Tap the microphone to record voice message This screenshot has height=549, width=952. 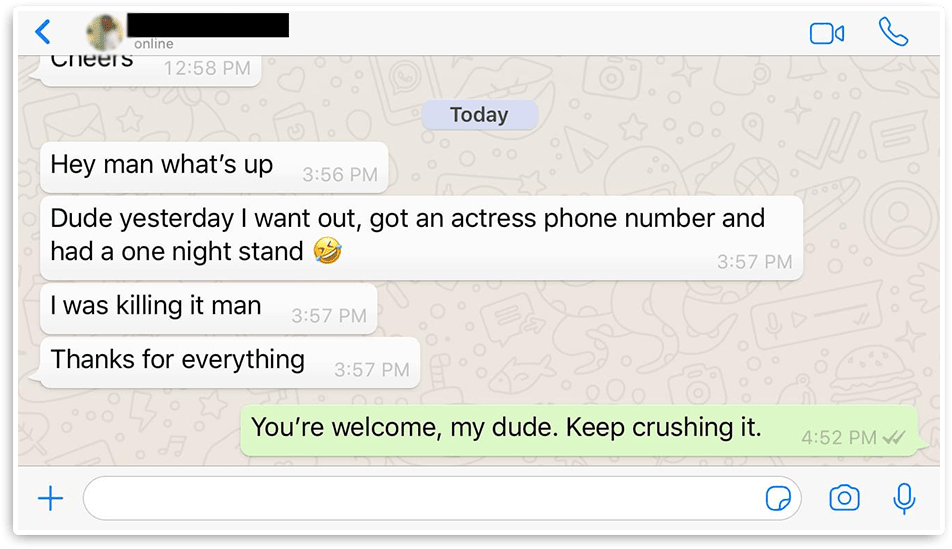904,499
